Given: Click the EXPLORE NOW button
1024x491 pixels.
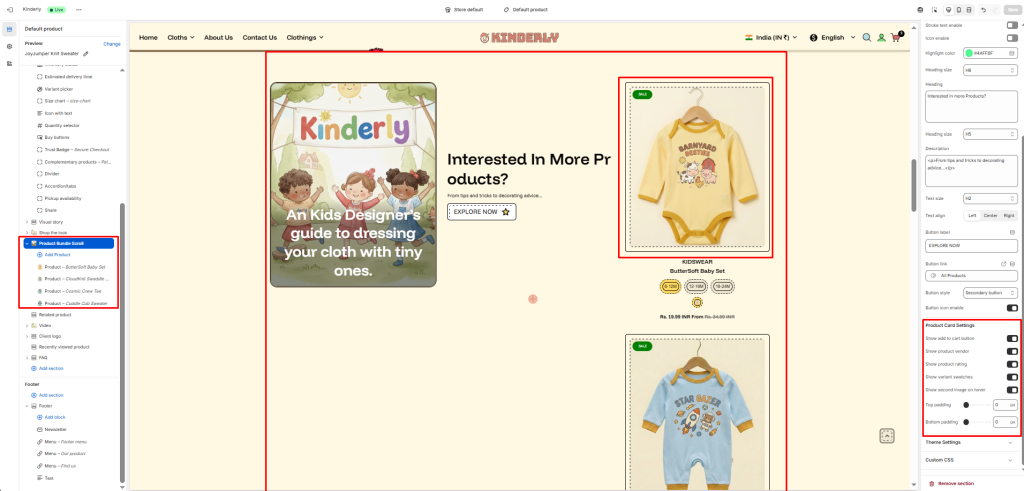Looking at the screenshot, I should (481, 212).
